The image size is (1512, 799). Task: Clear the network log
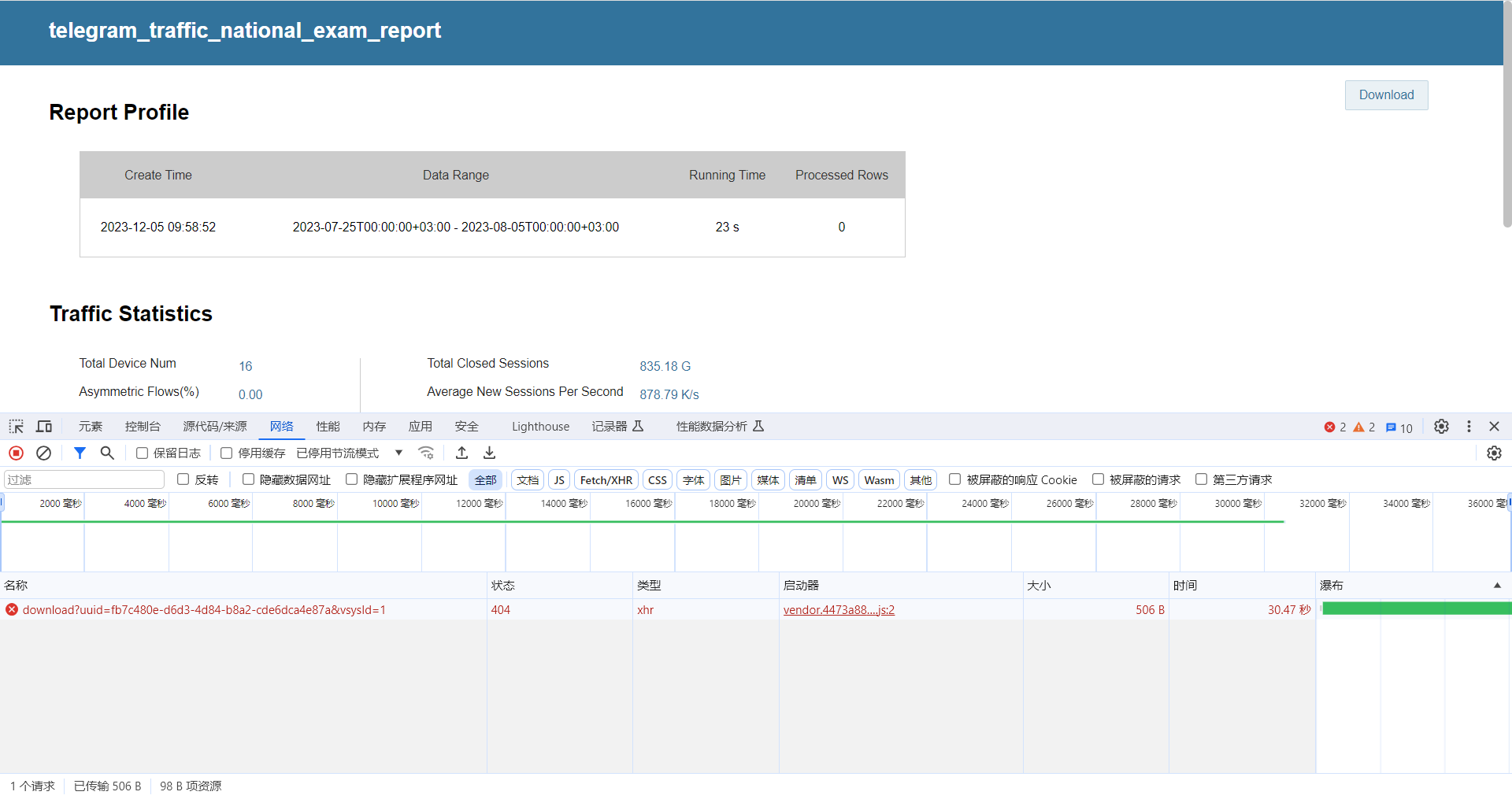pos(44,453)
